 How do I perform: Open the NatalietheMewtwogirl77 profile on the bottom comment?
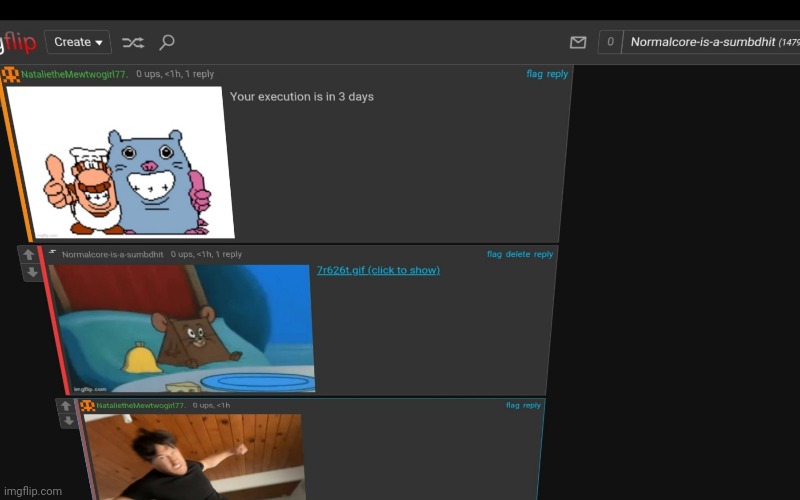[141, 406]
